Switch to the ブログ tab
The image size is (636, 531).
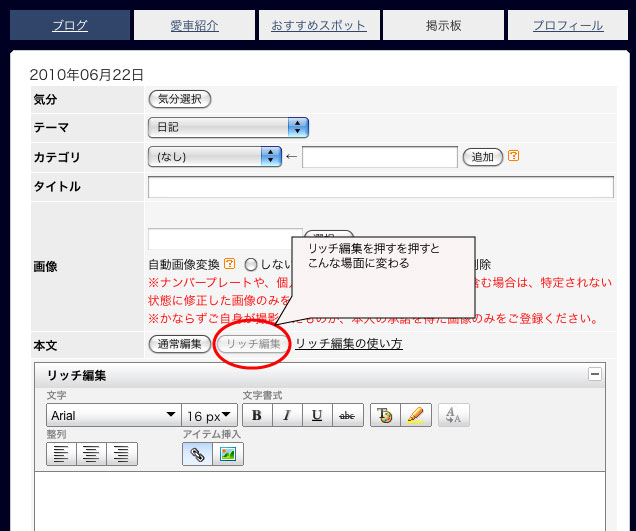[x=70, y=25]
